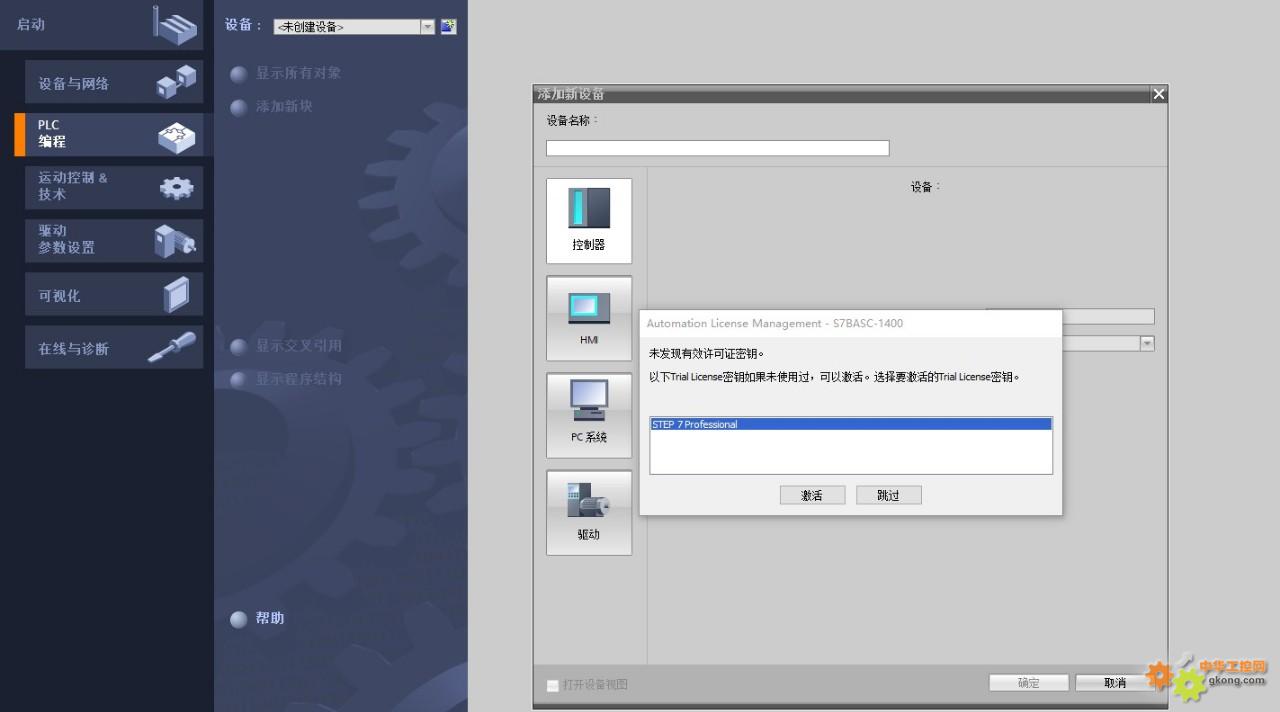Click the 激活 button

point(812,495)
